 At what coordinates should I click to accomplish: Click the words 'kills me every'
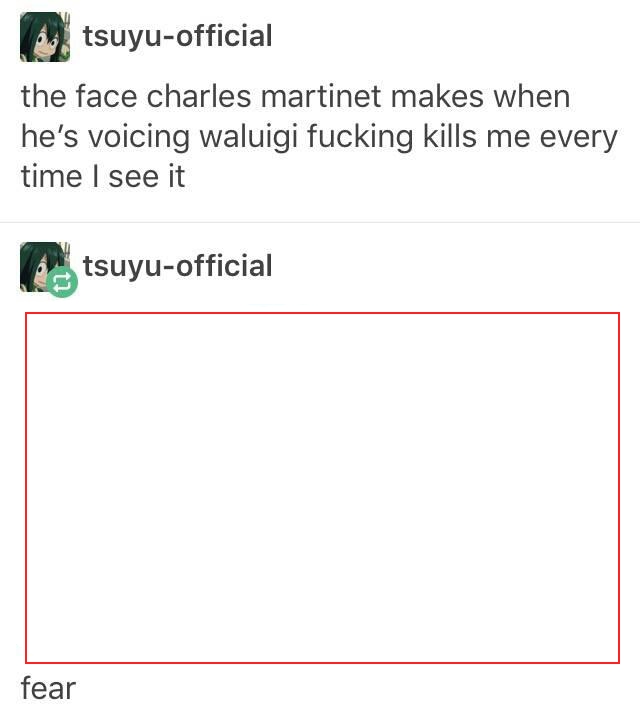point(520,137)
